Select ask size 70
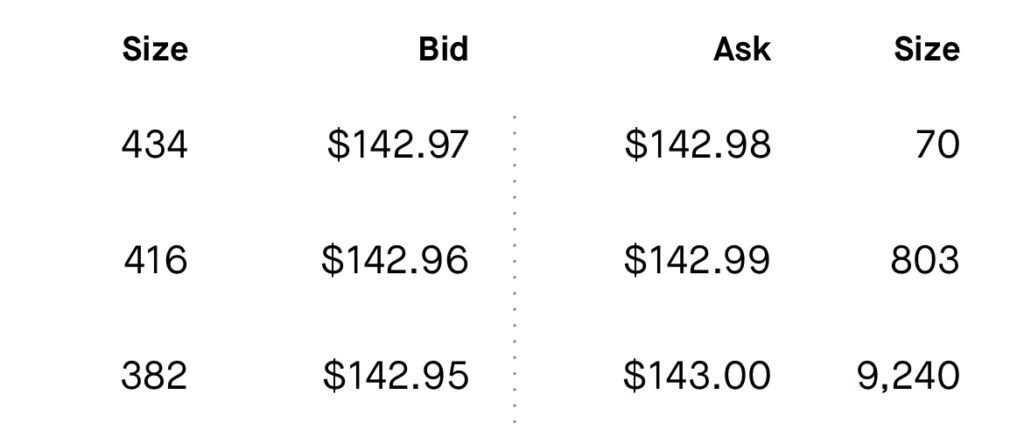Image resolution: width=1024 pixels, height=437 pixels. [x=938, y=144]
